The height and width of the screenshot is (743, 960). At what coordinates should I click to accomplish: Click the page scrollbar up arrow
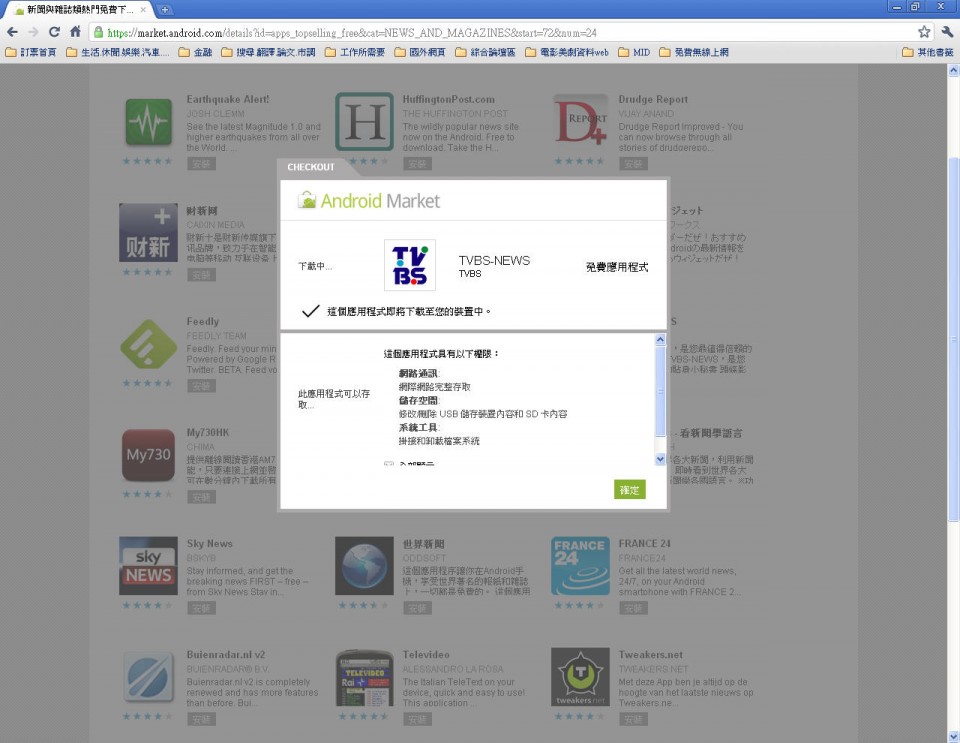pyautogui.click(x=953, y=71)
